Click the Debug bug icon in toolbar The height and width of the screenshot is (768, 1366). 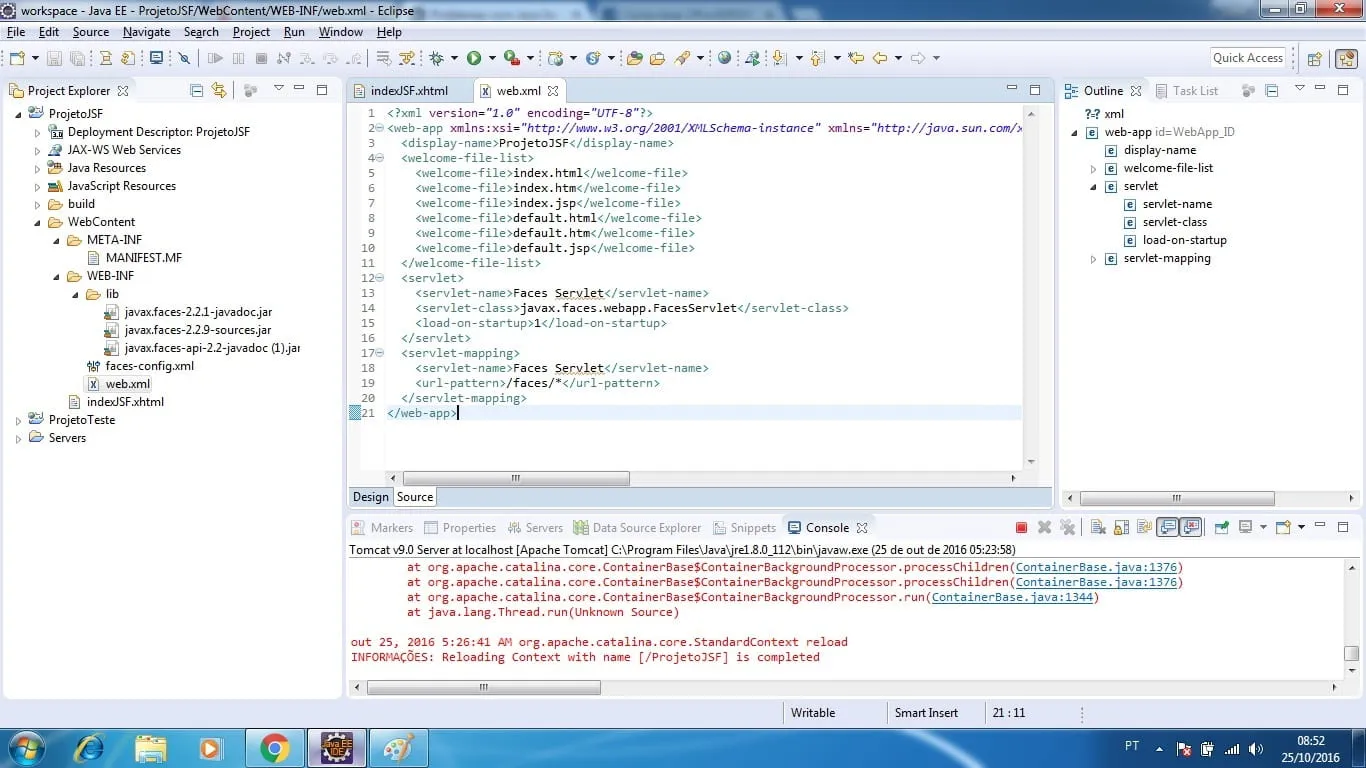pyautogui.click(x=436, y=58)
